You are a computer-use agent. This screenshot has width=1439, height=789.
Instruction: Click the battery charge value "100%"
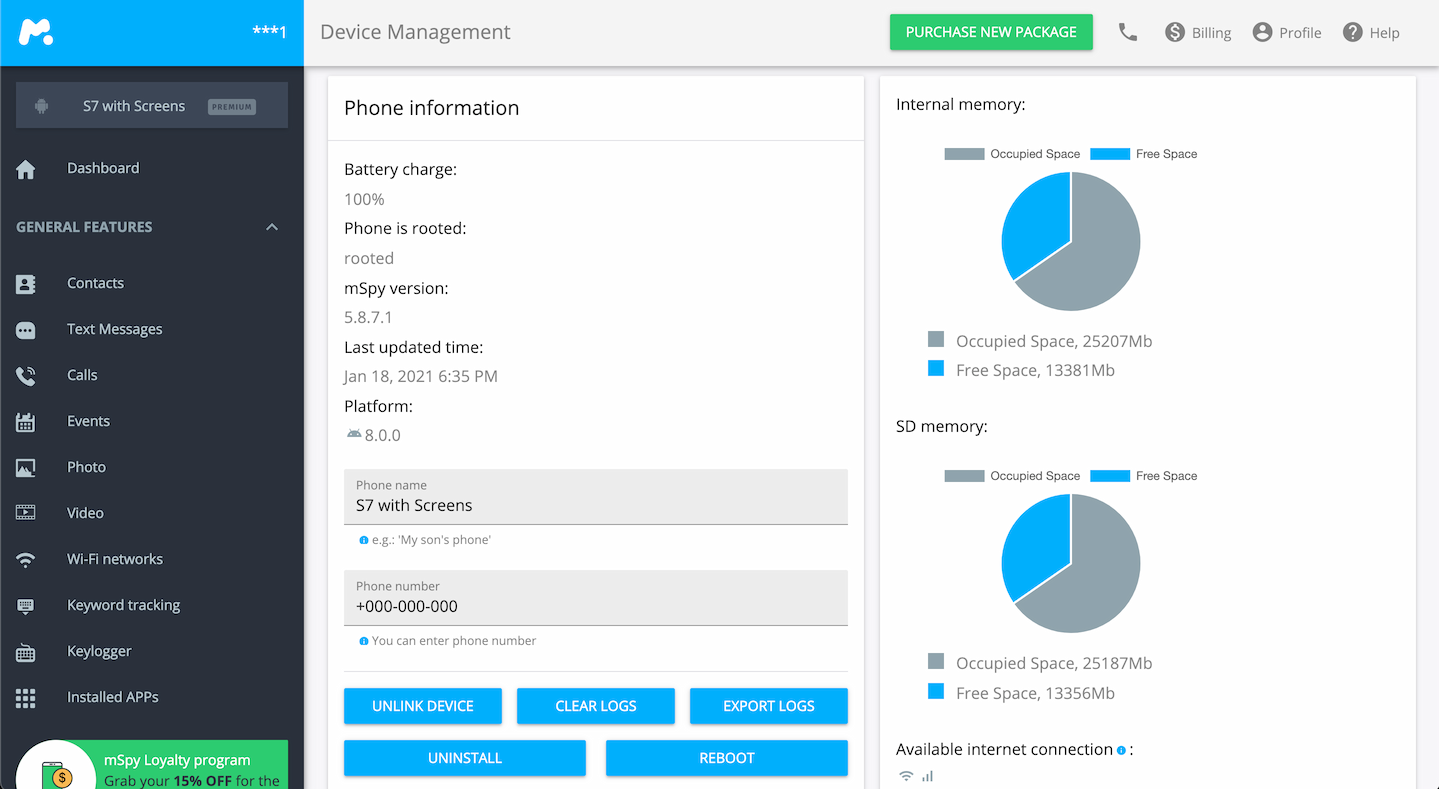pos(364,199)
